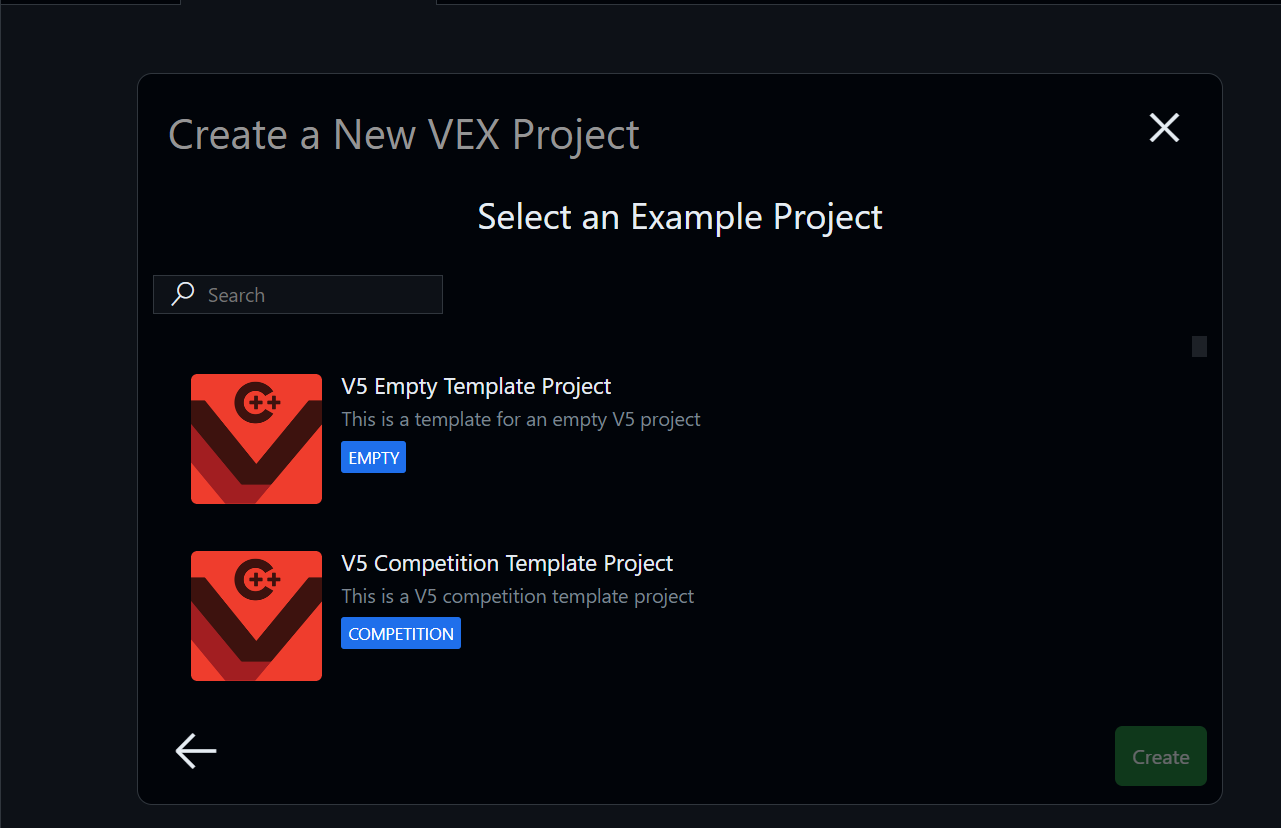
Task: Focus the example project Search field
Action: [298, 295]
